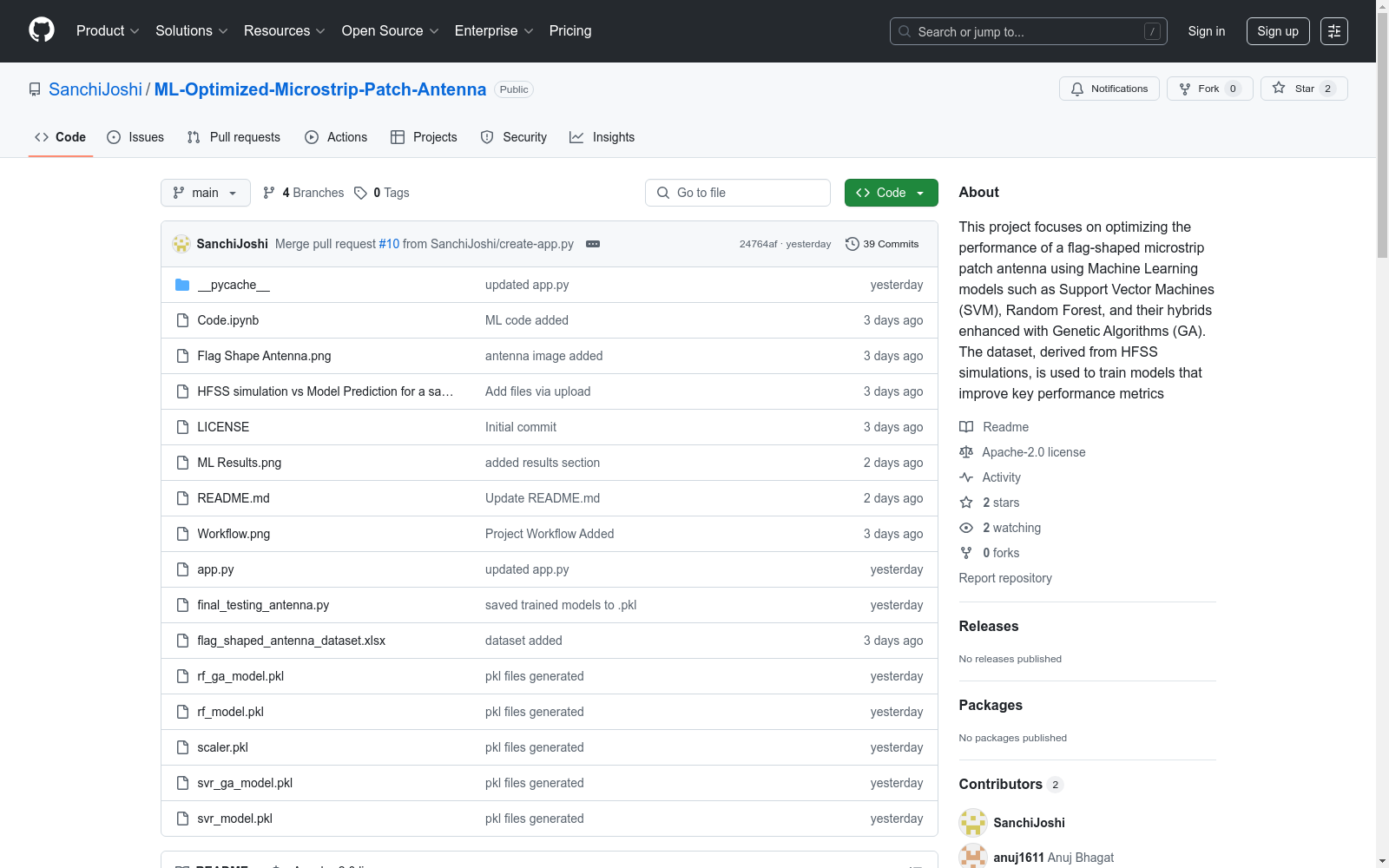Click SanchiJoshi avatar in commit bar
The image size is (1389, 868).
tap(181, 244)
